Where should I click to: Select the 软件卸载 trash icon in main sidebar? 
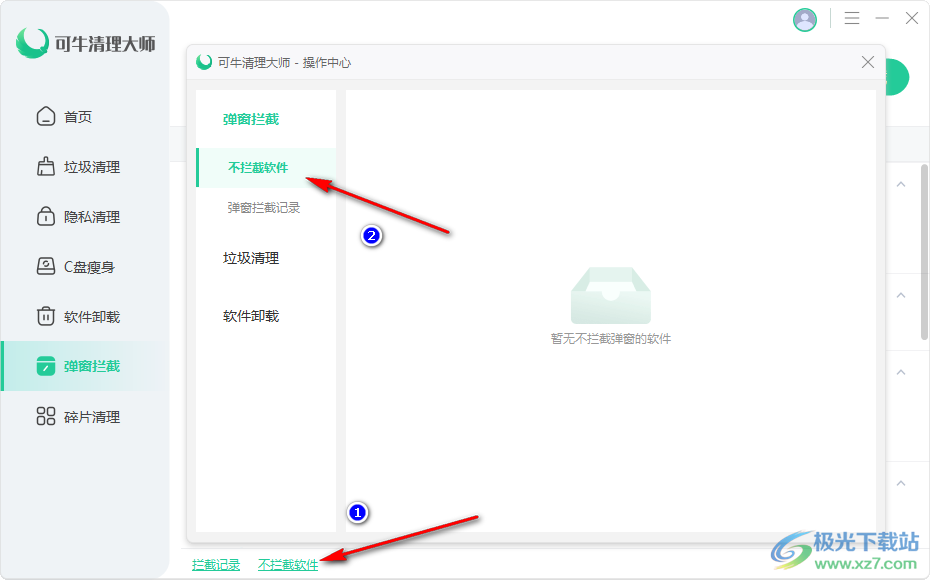46,317
